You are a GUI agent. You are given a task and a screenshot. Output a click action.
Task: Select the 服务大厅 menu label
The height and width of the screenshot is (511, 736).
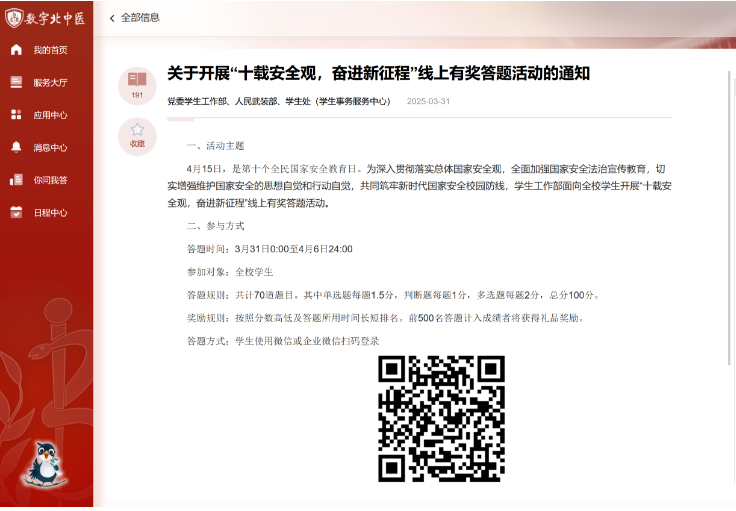pyautogui.click(x=50, y=83)
